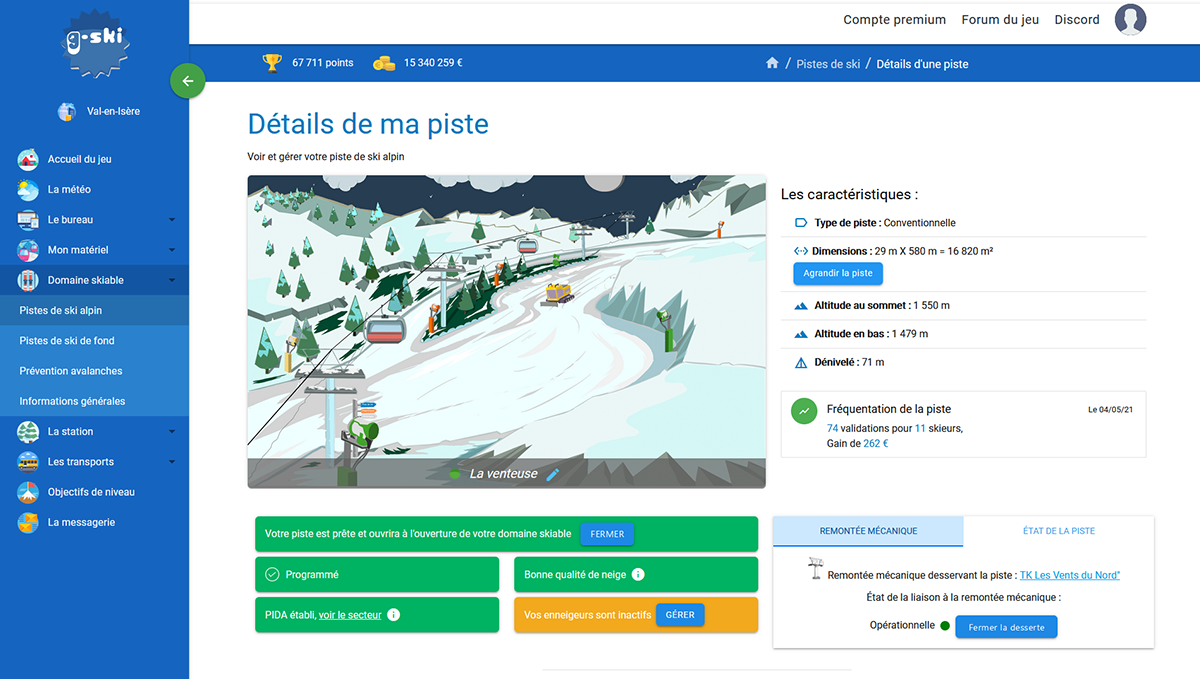Click the Programmé status box
This screenshot has width=1200, height=679.
(x=377, y=575)
